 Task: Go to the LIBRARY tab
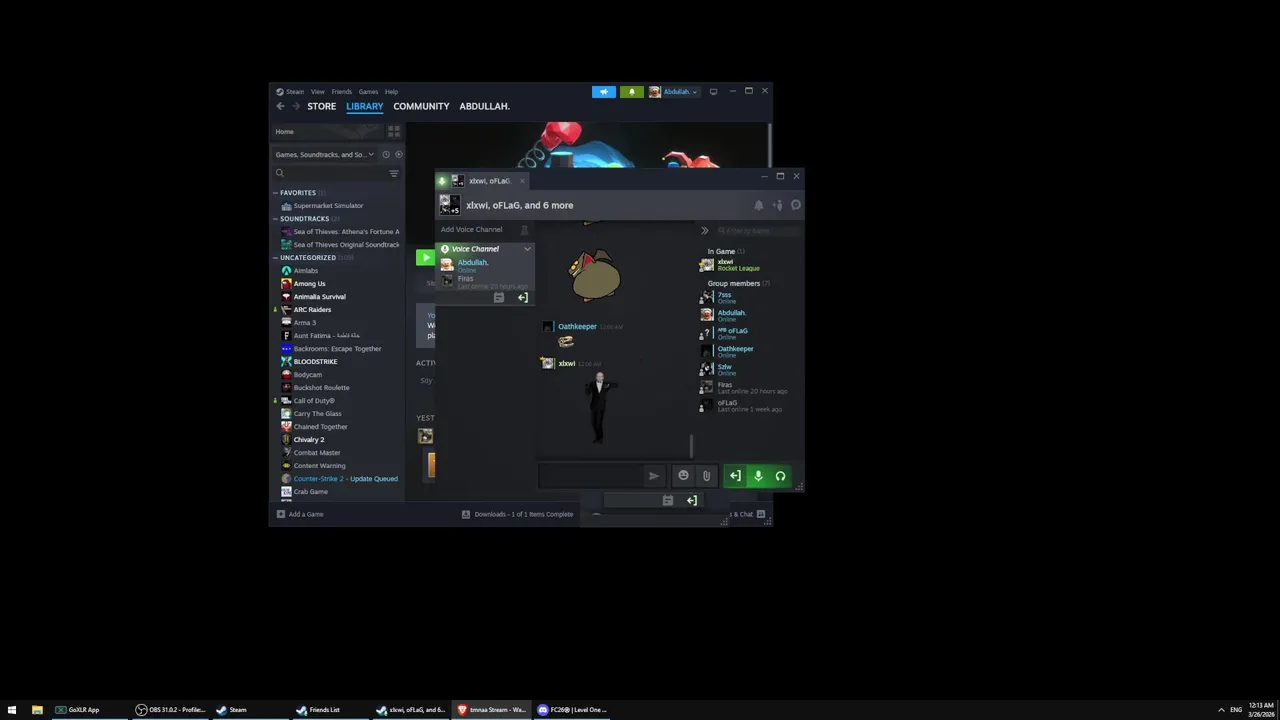pos(365,106)
